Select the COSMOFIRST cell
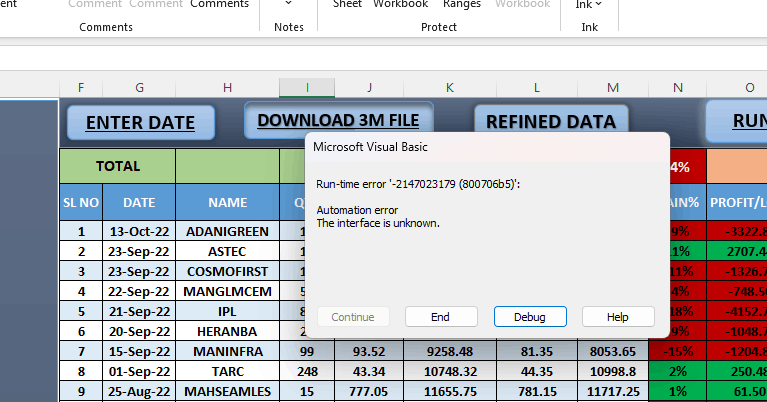The image size is (767, 402). pyautogui.click(x=227, y=271)
